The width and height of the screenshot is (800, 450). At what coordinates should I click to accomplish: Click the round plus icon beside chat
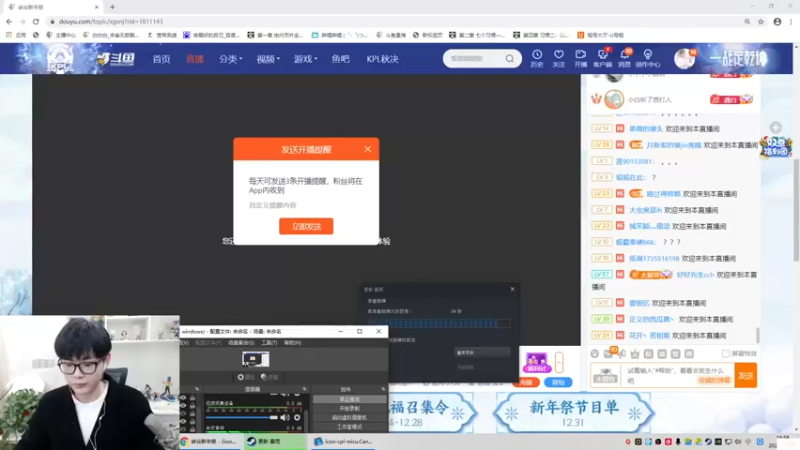776,128
